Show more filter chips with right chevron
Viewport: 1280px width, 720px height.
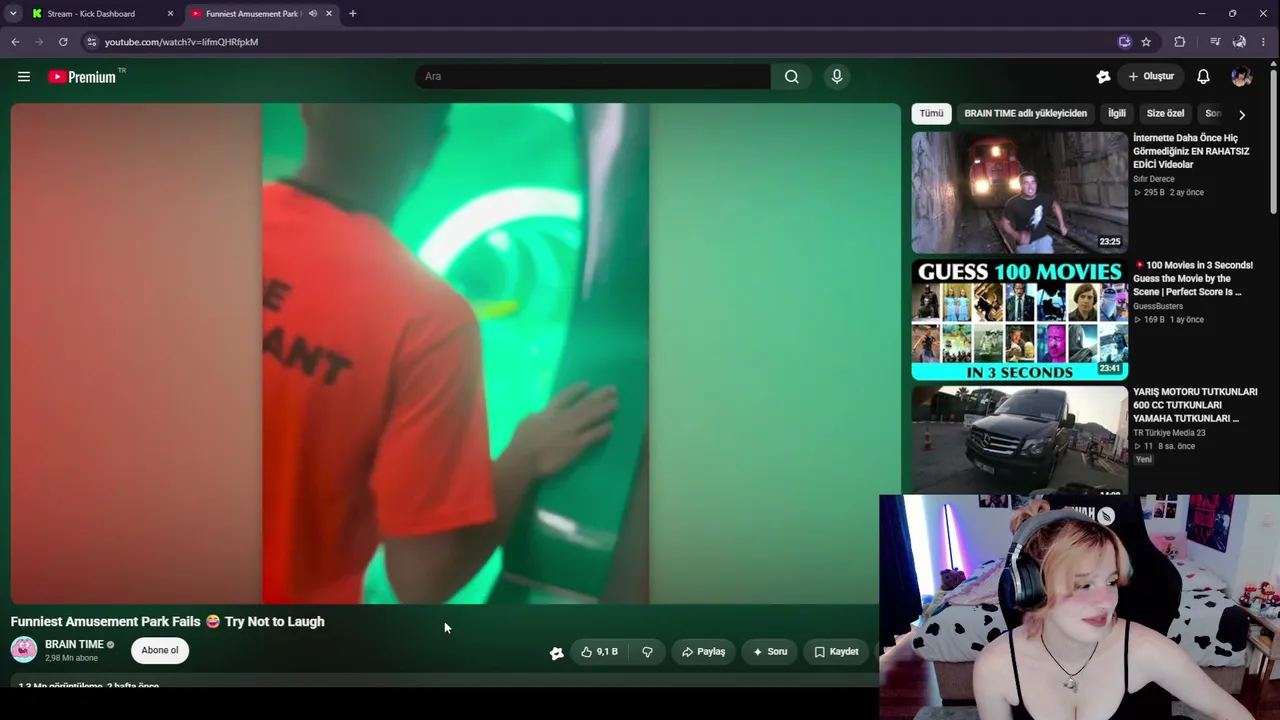tap(1242, 114)
